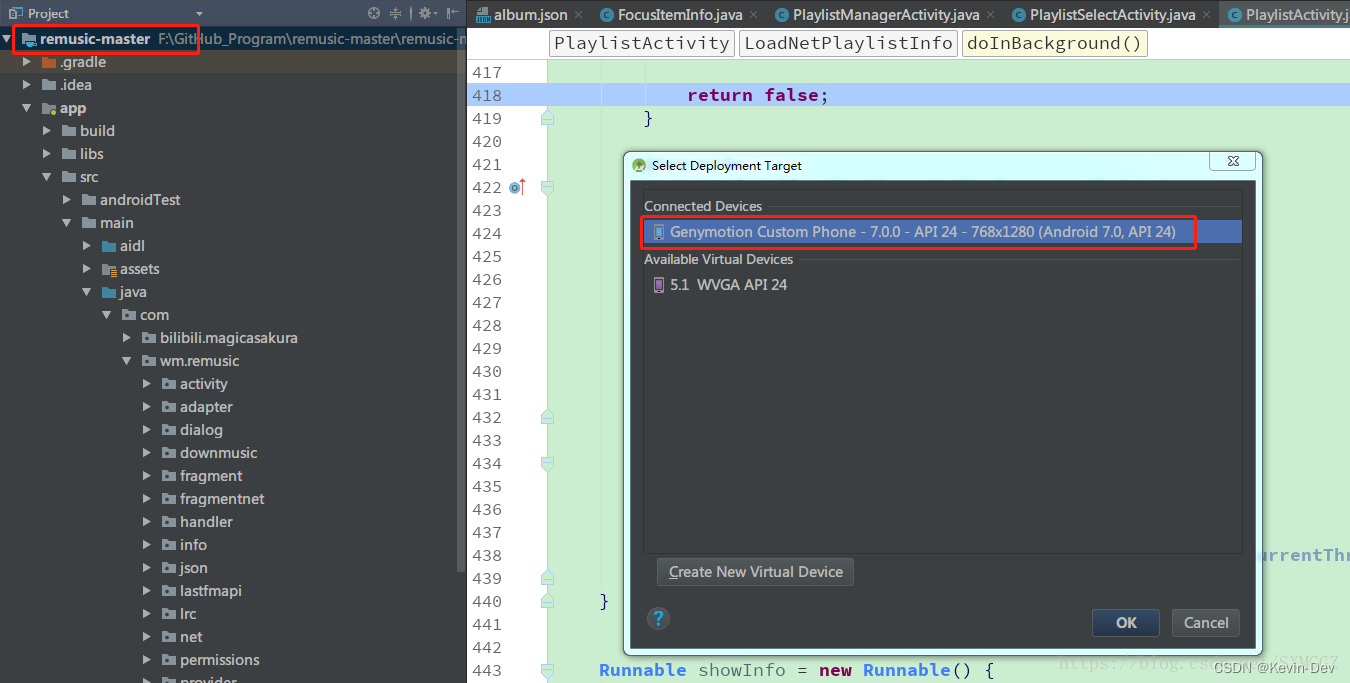The image size is (1350, 683).
Task: Cancel the Select Deployment Target dialog
Action: (x=1206, y=622)
